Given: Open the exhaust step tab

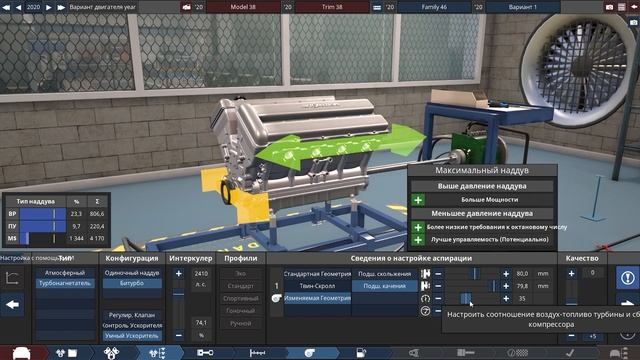Looking at the screenshot, I should click(413, 353).
